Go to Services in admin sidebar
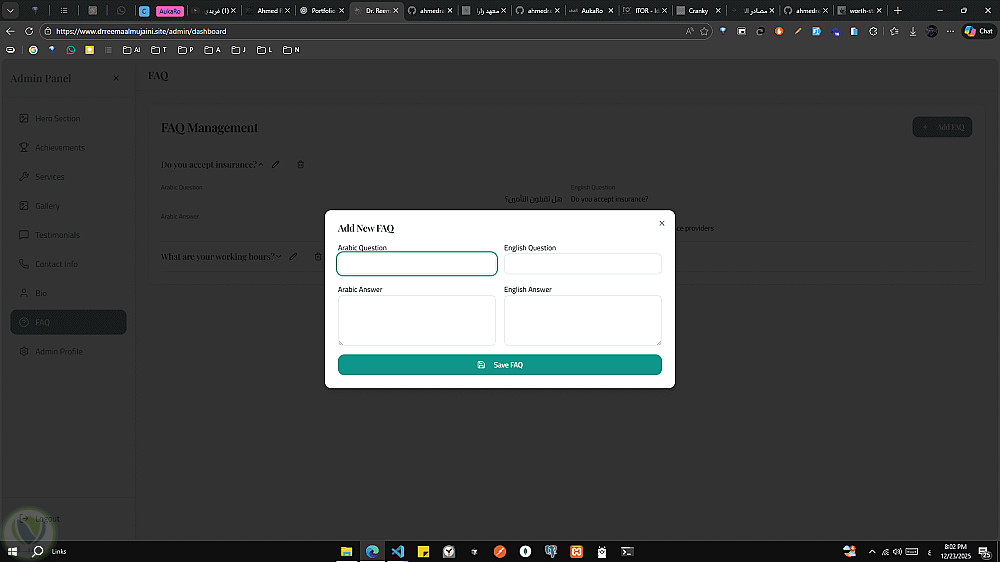This screenshot has height=562, width=1000. pos(68,177)
